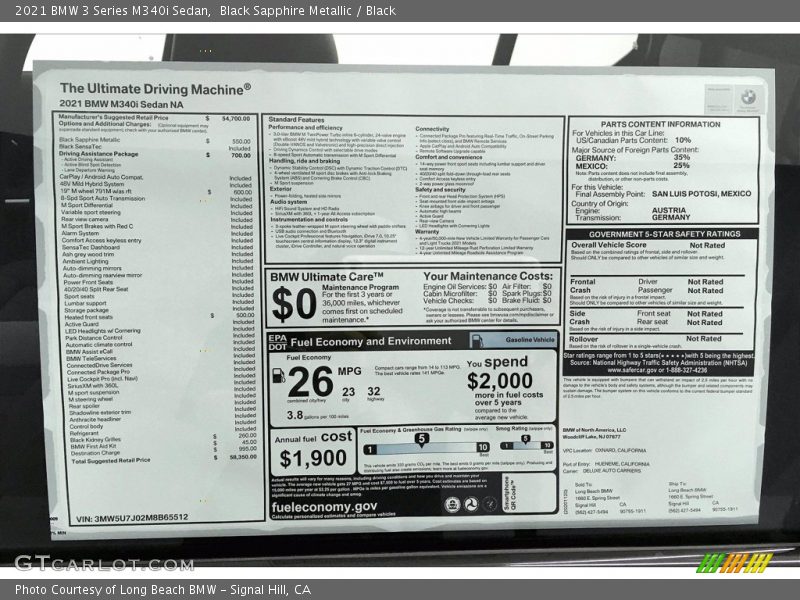Click the large '$0' maintenance figure
800x600 pixels.
click(294, 304)
